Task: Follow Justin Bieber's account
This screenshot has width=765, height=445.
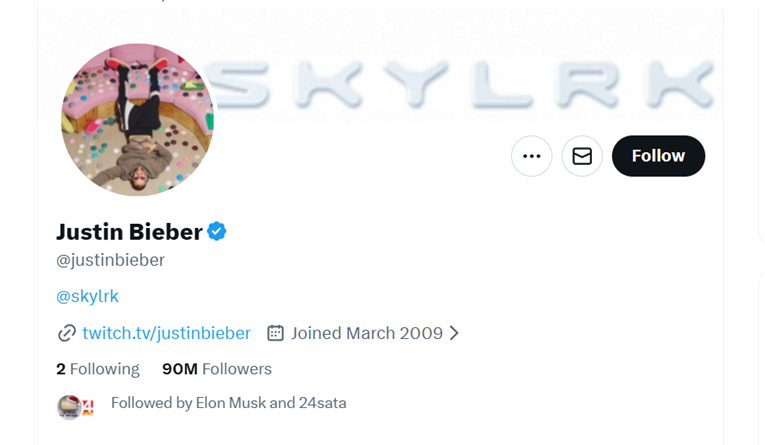Action: 657,156
